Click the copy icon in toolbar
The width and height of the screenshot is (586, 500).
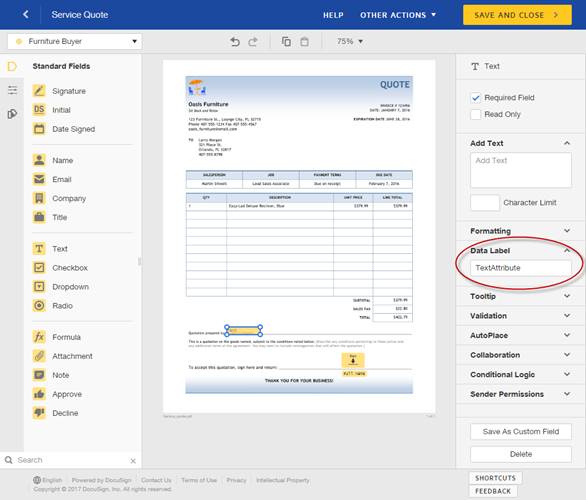point(286,41)
